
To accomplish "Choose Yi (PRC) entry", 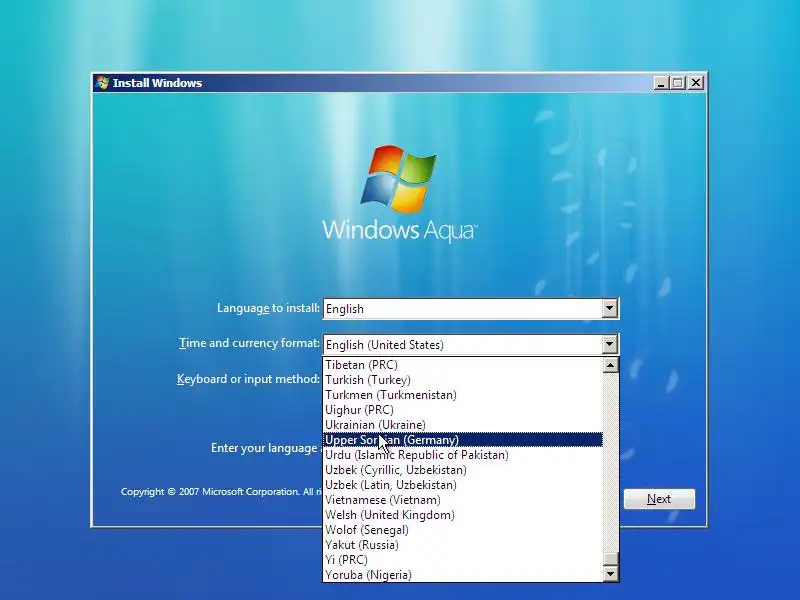I will click(463, 560).
